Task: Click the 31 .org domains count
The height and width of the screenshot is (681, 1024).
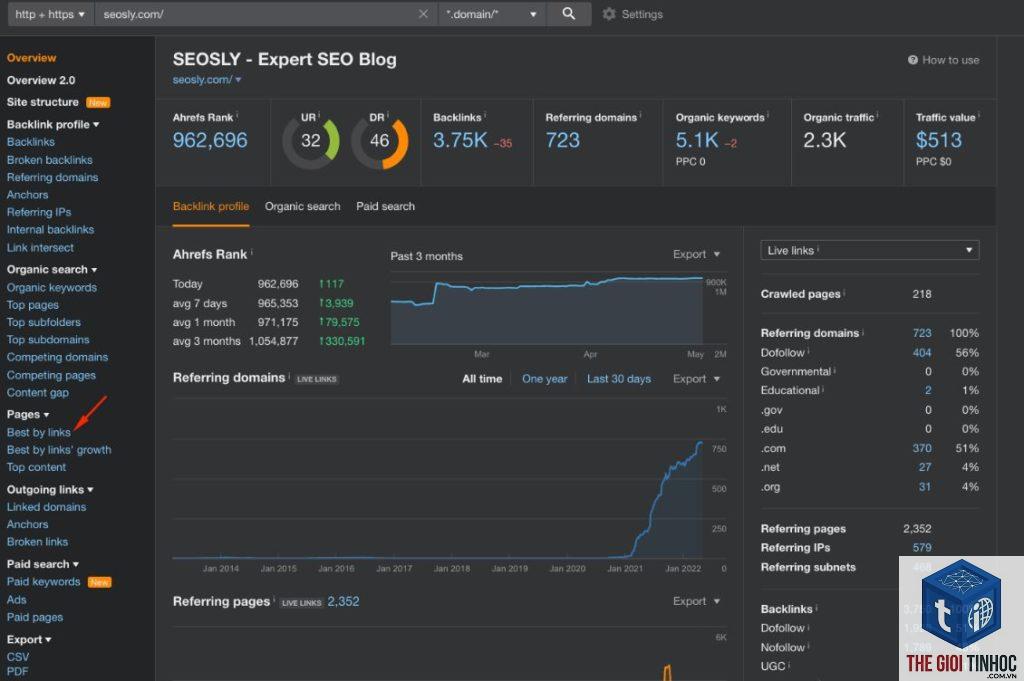Action: click(925, 486)
